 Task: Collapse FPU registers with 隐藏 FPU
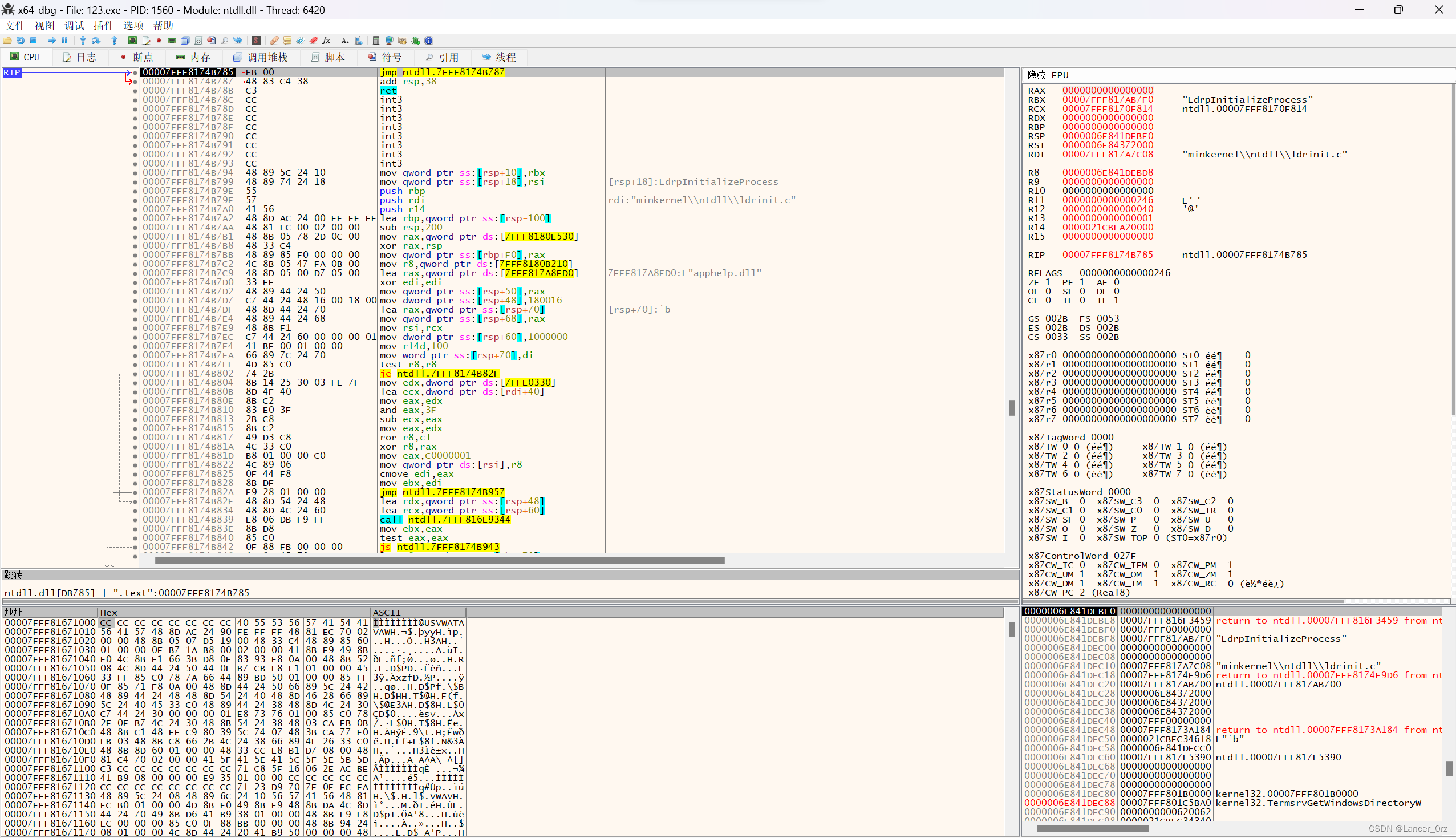1048,75
